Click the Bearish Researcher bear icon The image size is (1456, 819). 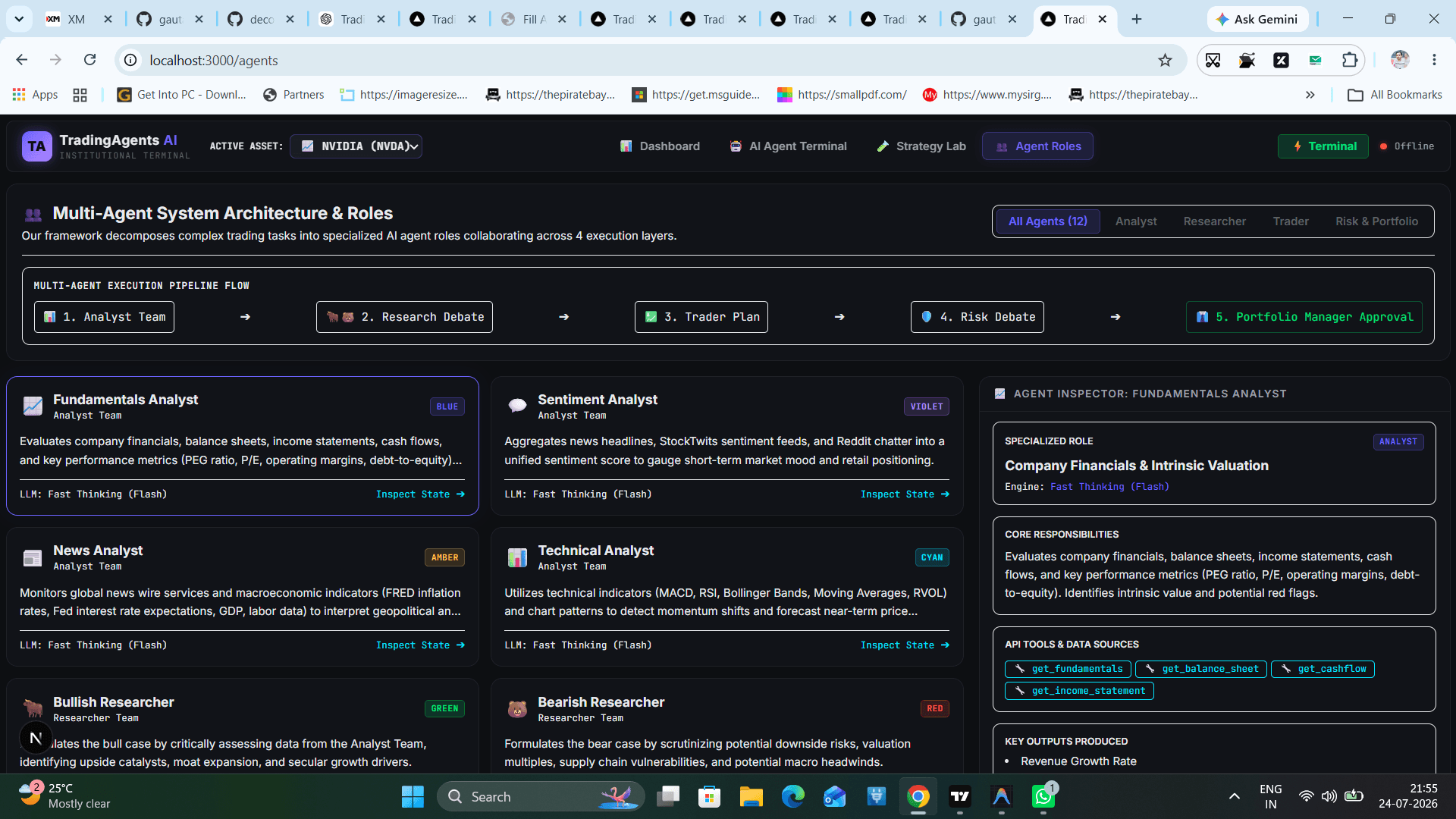point(517,709)
